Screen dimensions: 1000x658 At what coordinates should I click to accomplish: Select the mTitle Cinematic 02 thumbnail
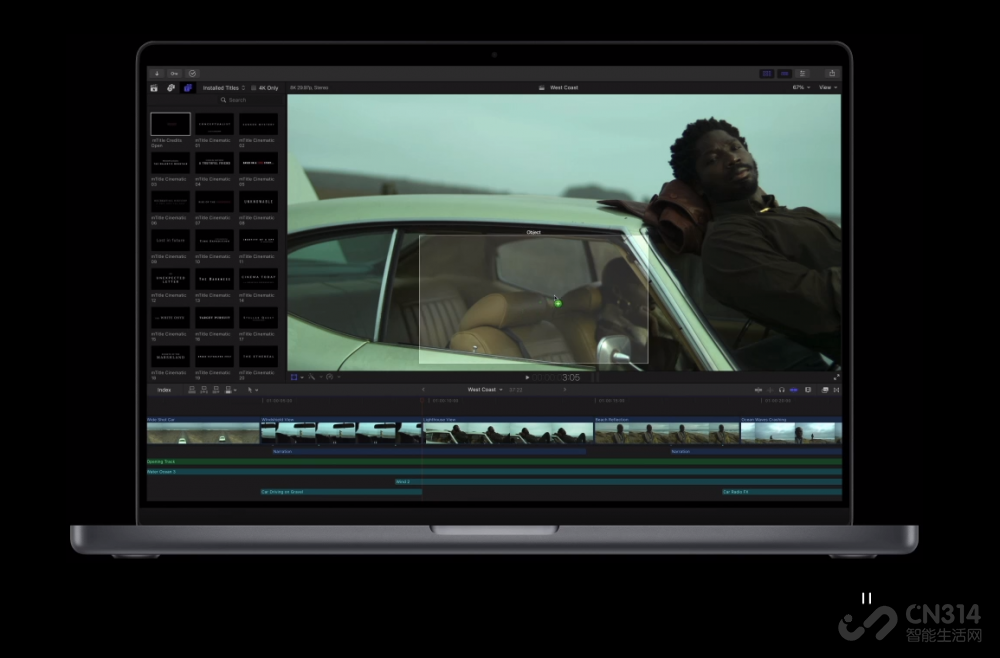point(258,124)
